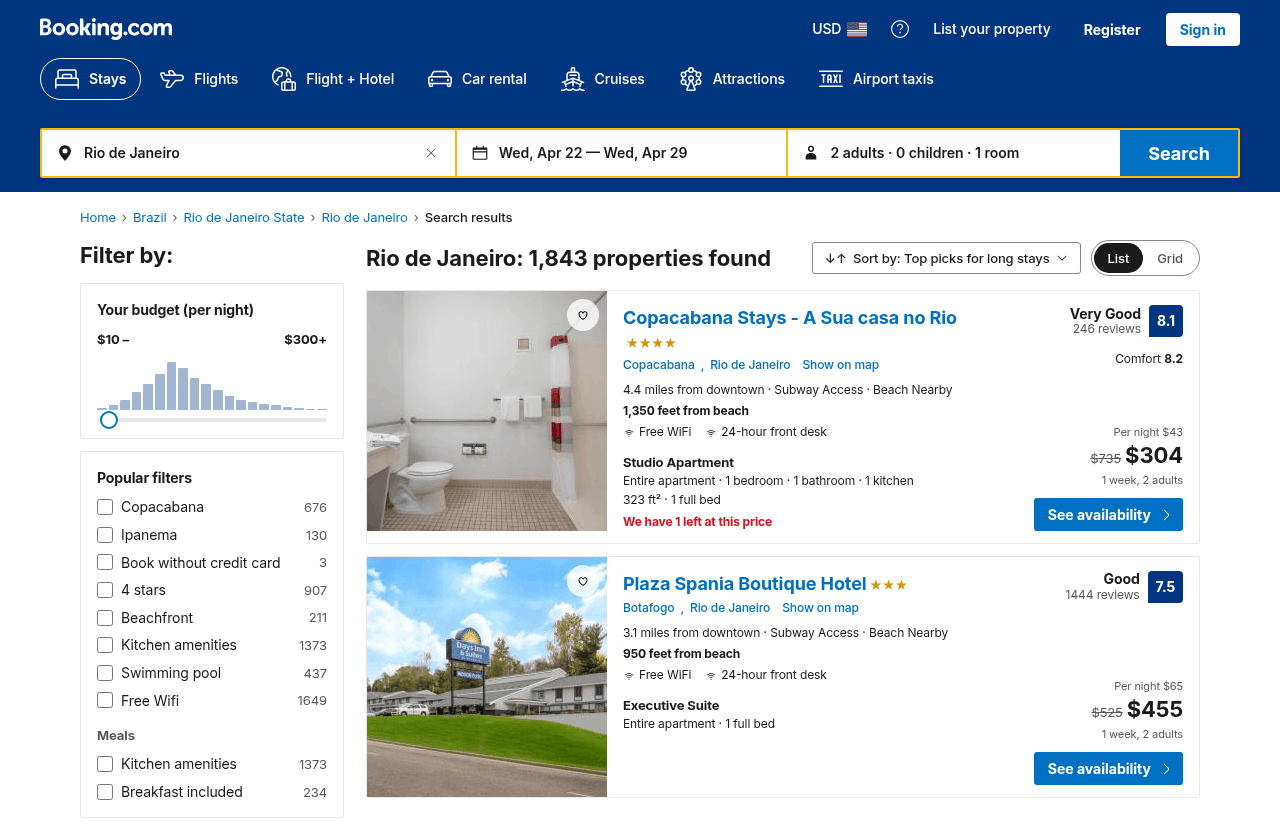See availability for Copacabana Stays
The width and height of the screenshot is (1280, 827).
(x=1108, y=515)
